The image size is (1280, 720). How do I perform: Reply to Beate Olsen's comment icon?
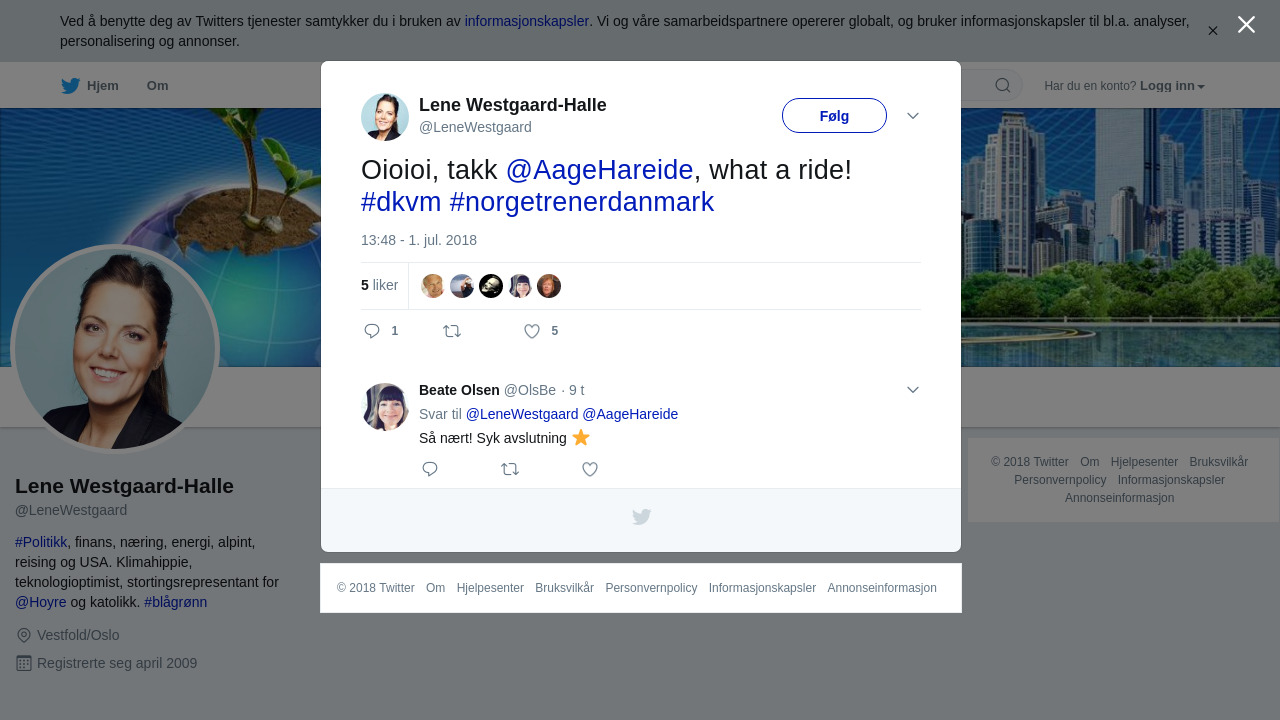click(x=430, y=469)
